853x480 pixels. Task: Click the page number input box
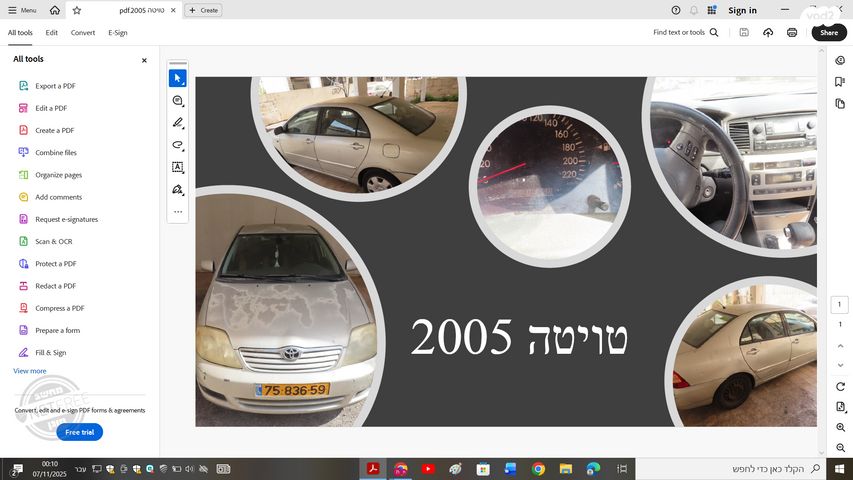[839, 305]
